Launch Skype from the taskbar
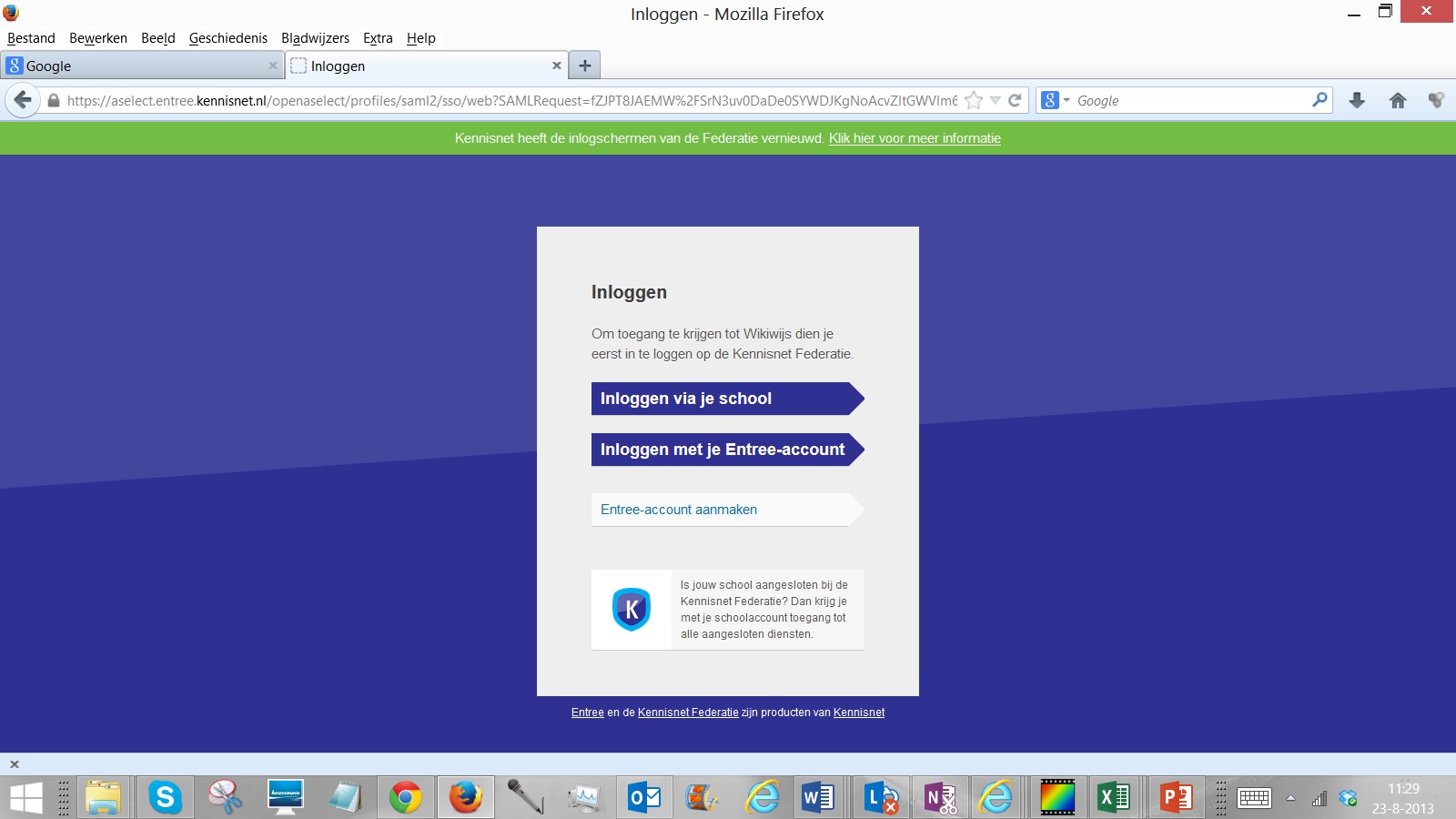1456x819 pixels. 165,798
